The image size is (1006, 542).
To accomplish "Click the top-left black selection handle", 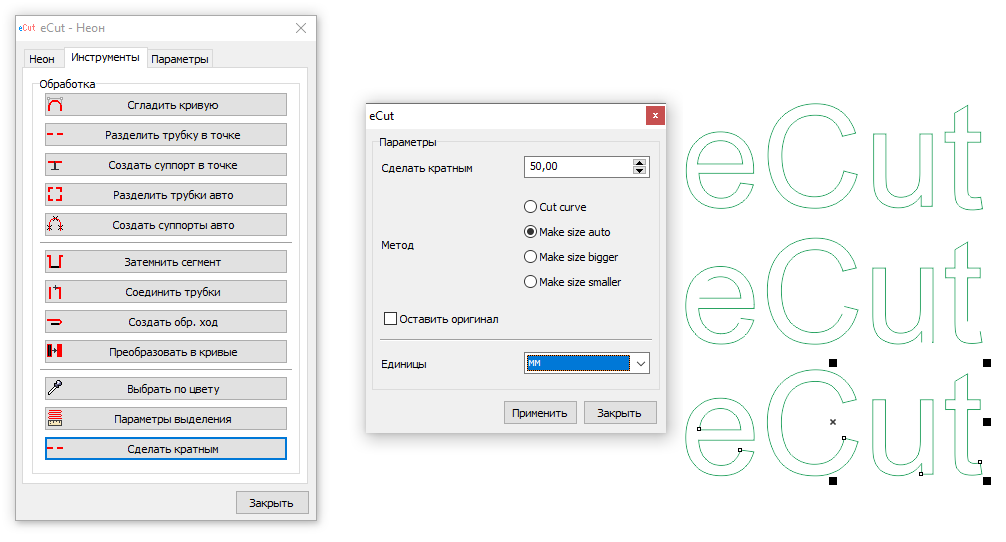I will point(833,363).
